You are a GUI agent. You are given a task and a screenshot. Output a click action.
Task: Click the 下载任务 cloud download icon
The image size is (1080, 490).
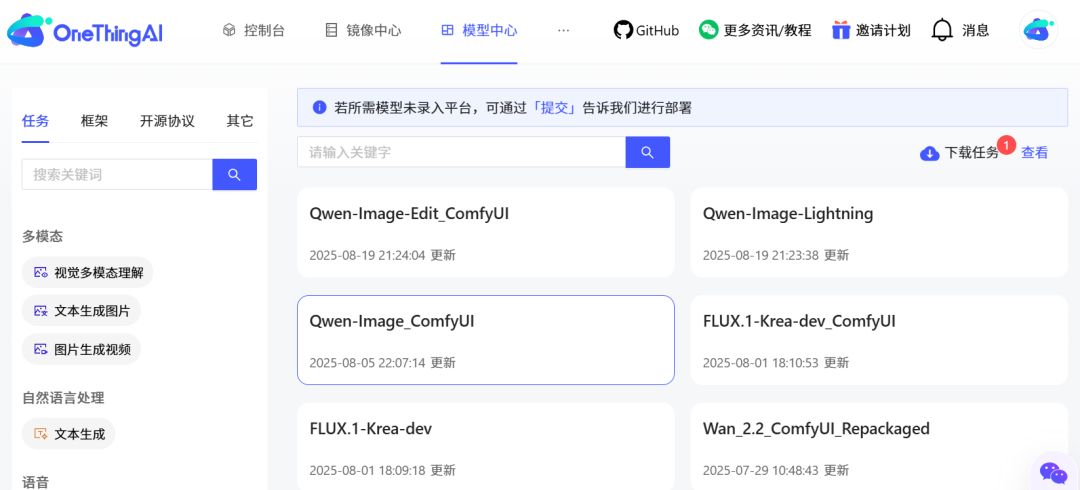pyautogui.click(x=929, y=153)
